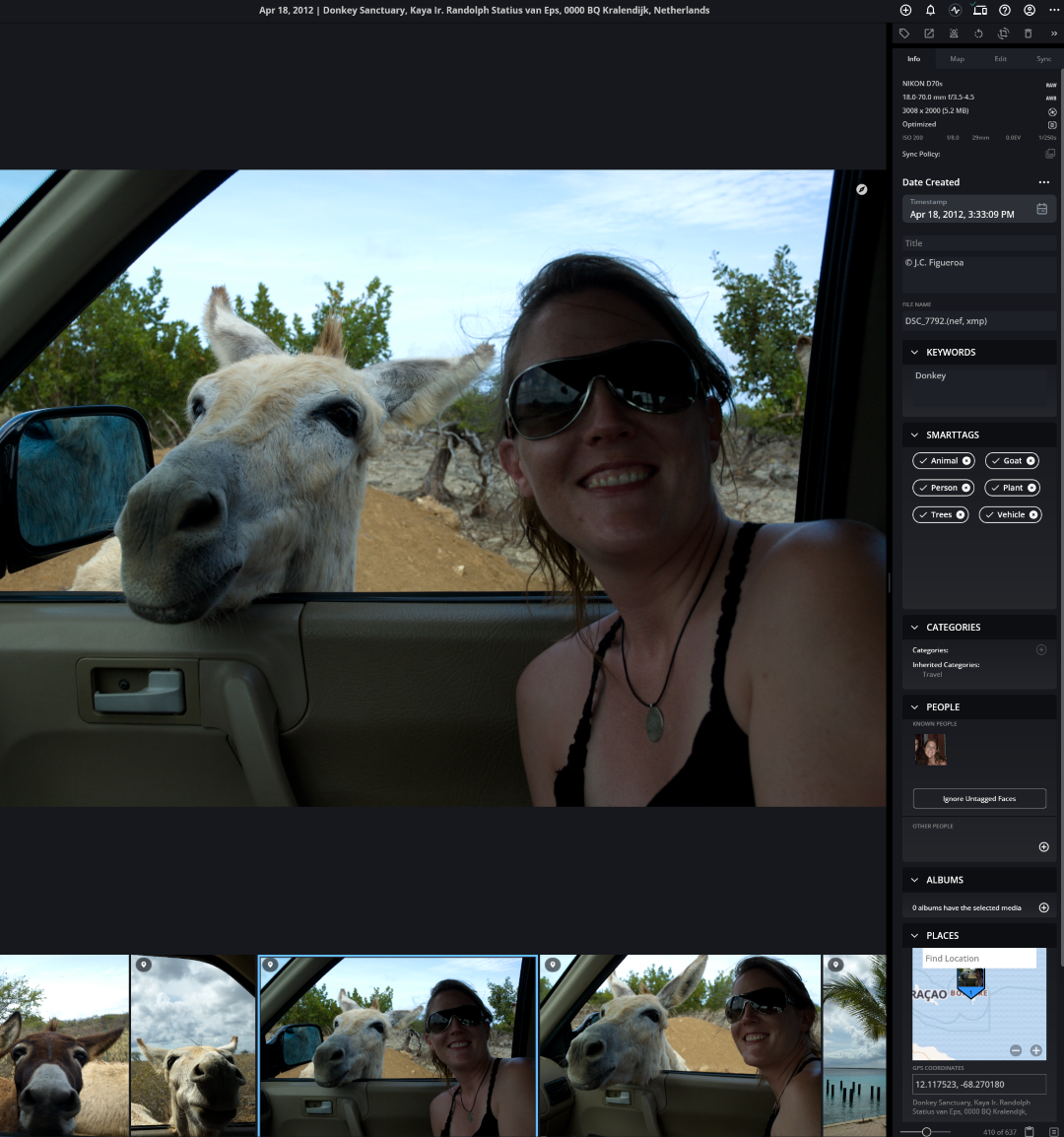The image size is (1064, 1137).
Task: Click the Sync Policy stack icon
Action: point(1050,154)
